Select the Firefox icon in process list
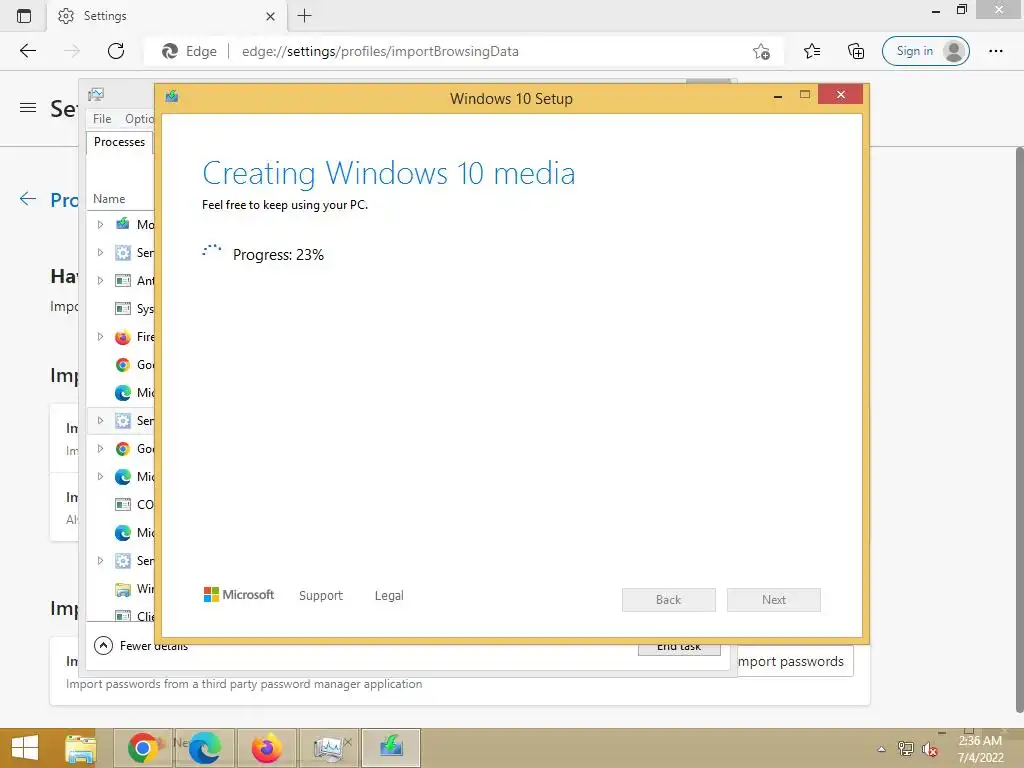 click(123, 337)
